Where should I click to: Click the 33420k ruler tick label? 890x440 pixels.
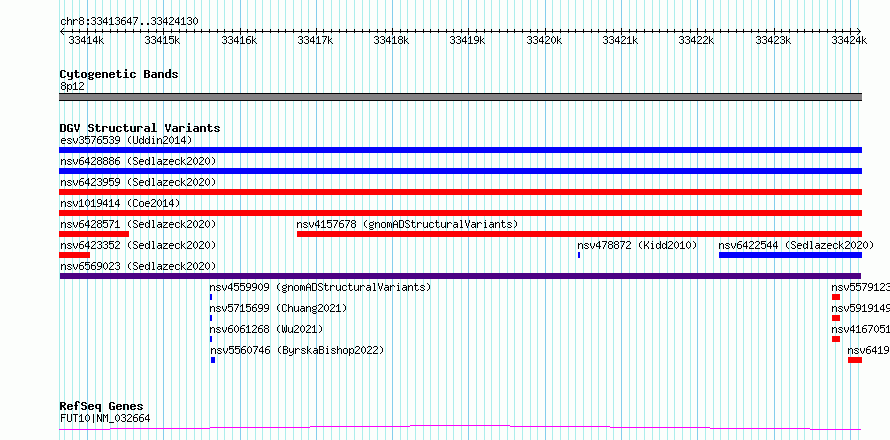pos(544,40)
